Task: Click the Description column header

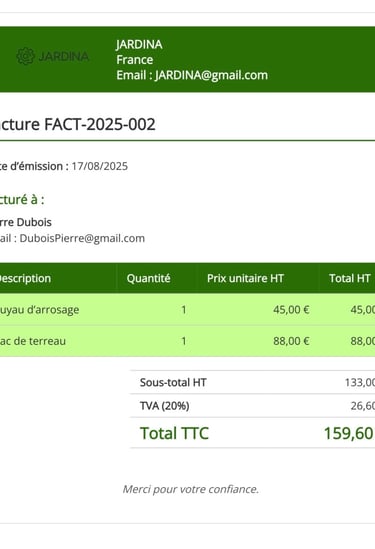Action: [x=25, y=278]
